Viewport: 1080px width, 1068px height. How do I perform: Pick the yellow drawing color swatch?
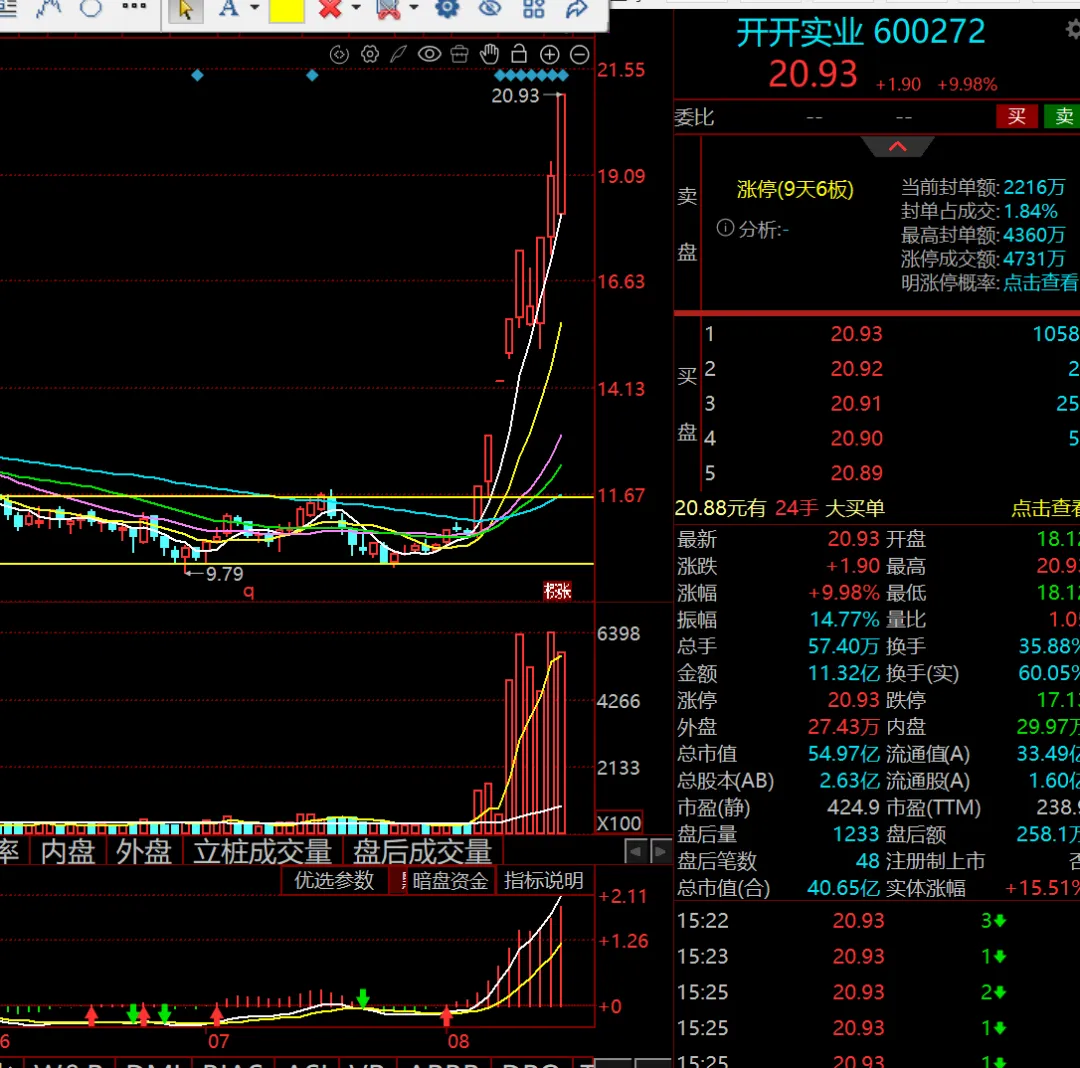click(x=287, y=10)
